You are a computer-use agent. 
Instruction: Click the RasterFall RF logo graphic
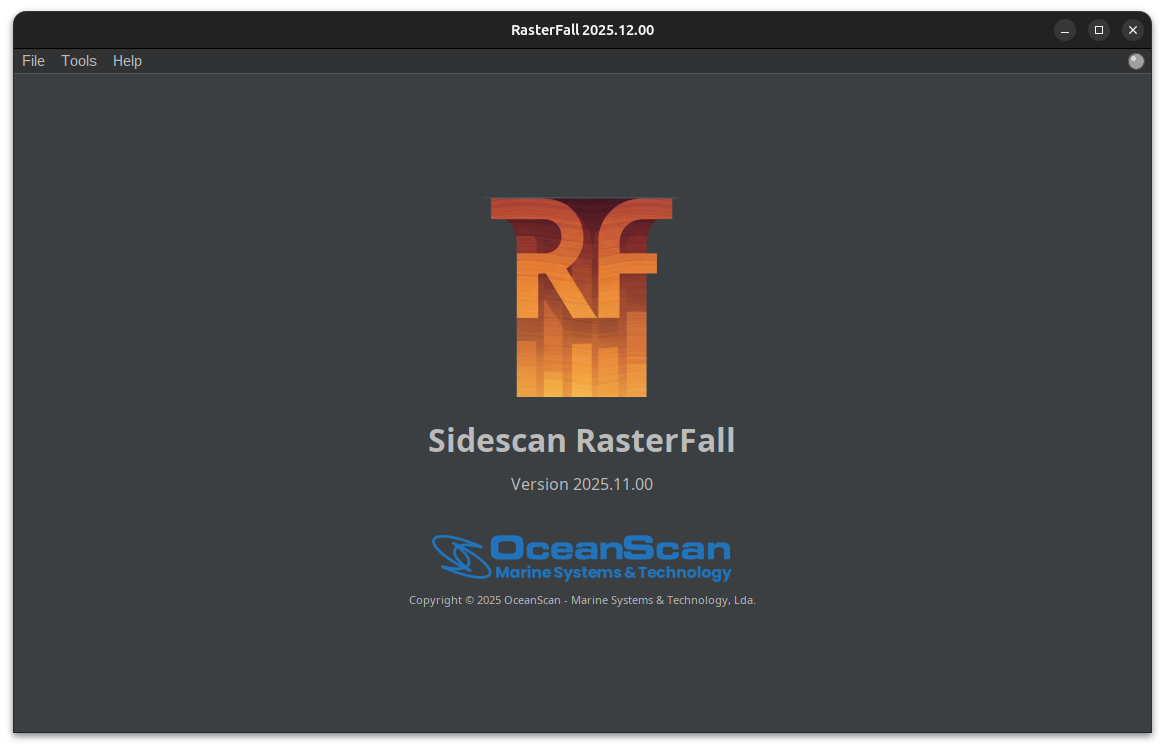[581, 297]
